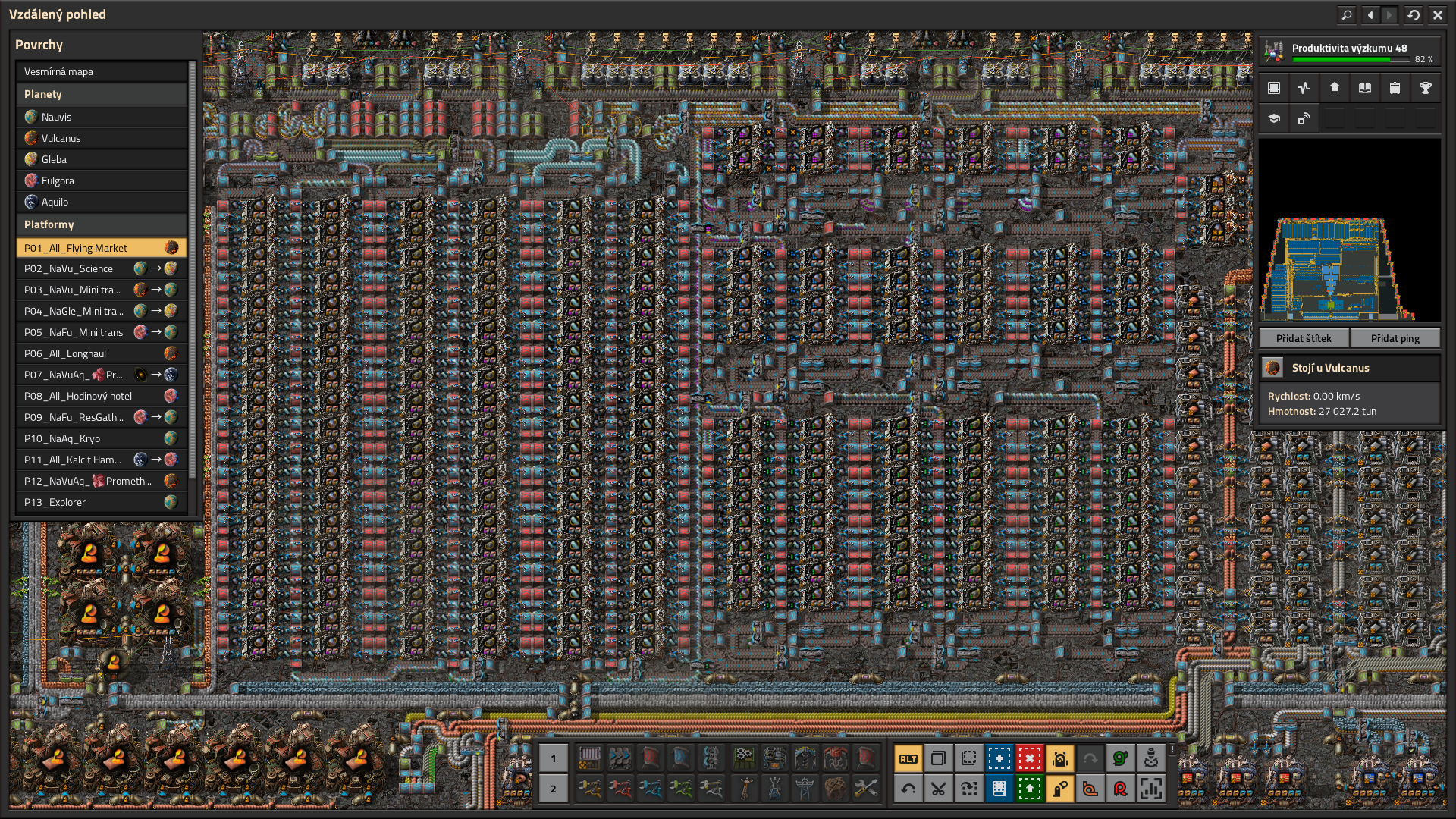The image size is (1456, 819).
Task: Open trains overview icon
Action: click(1395, 88)
